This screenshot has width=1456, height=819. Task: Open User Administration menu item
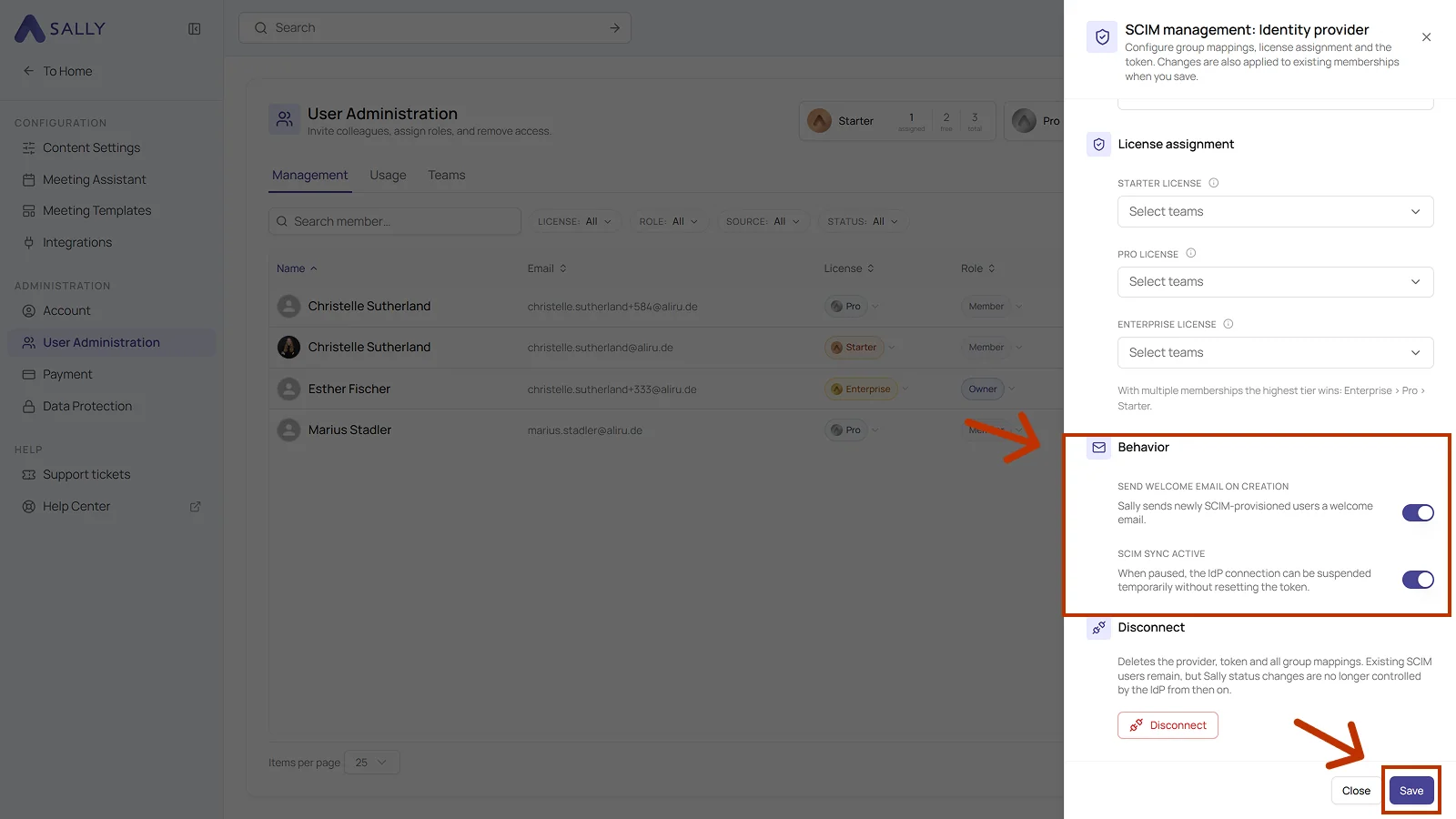click(x=112, y=342)
